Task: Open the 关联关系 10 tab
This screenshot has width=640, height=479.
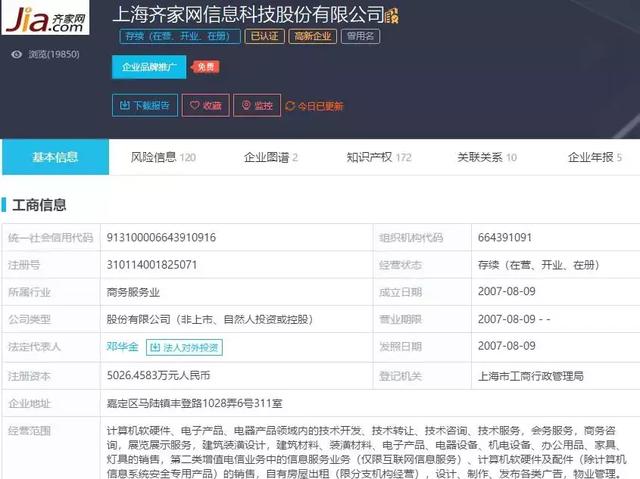Action: point(487,157)
